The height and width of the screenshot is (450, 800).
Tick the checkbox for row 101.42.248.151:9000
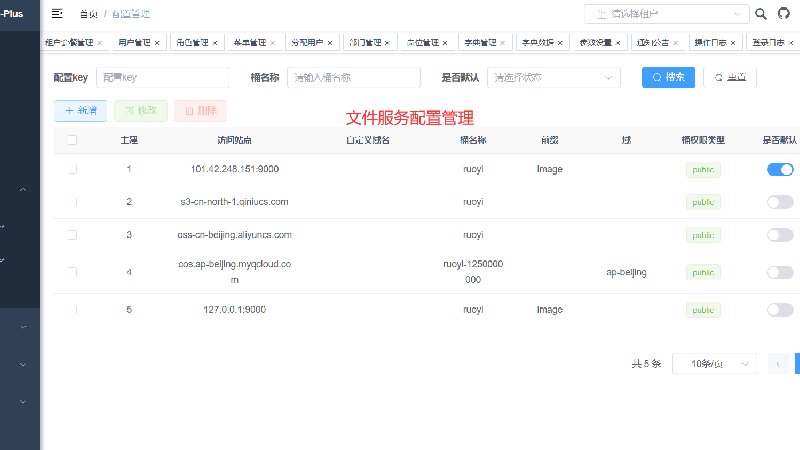pyautogui.click(x=72, y=169)
